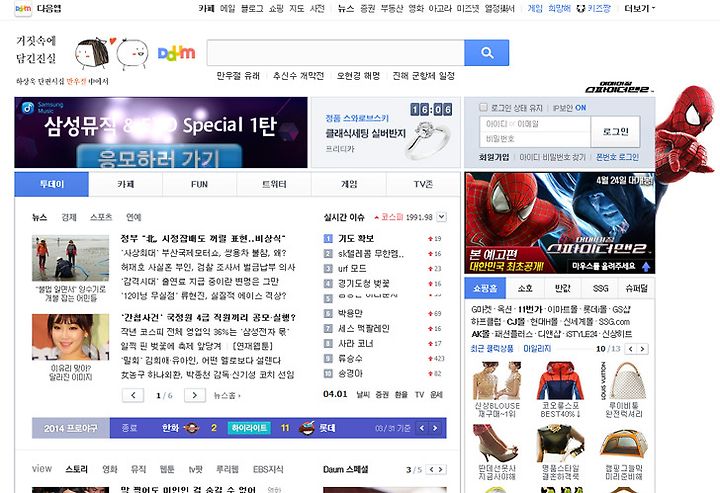Select the 쇼핑몰 shopping tab
This screenshot has width=720, height=493.
(x=485, y=288)
